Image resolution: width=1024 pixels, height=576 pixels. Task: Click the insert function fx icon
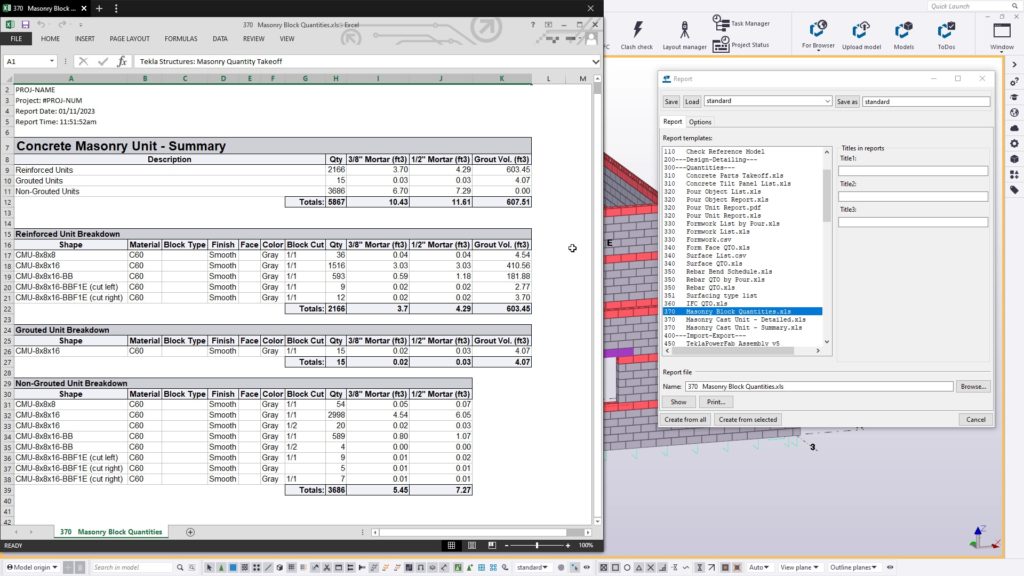click(122, 61)
